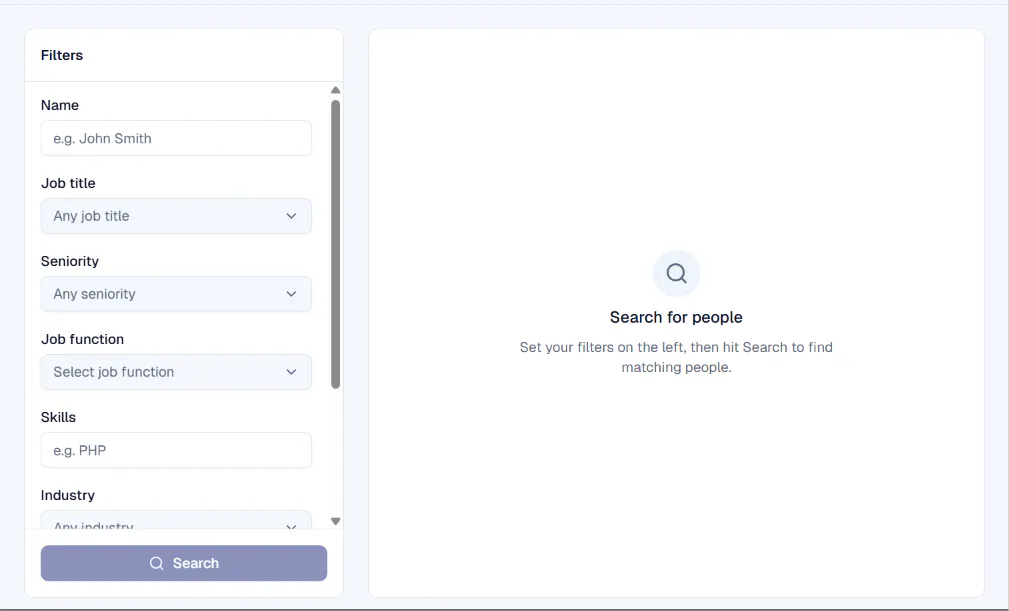
Task: Click the Skills label
Action: (58, 417)
